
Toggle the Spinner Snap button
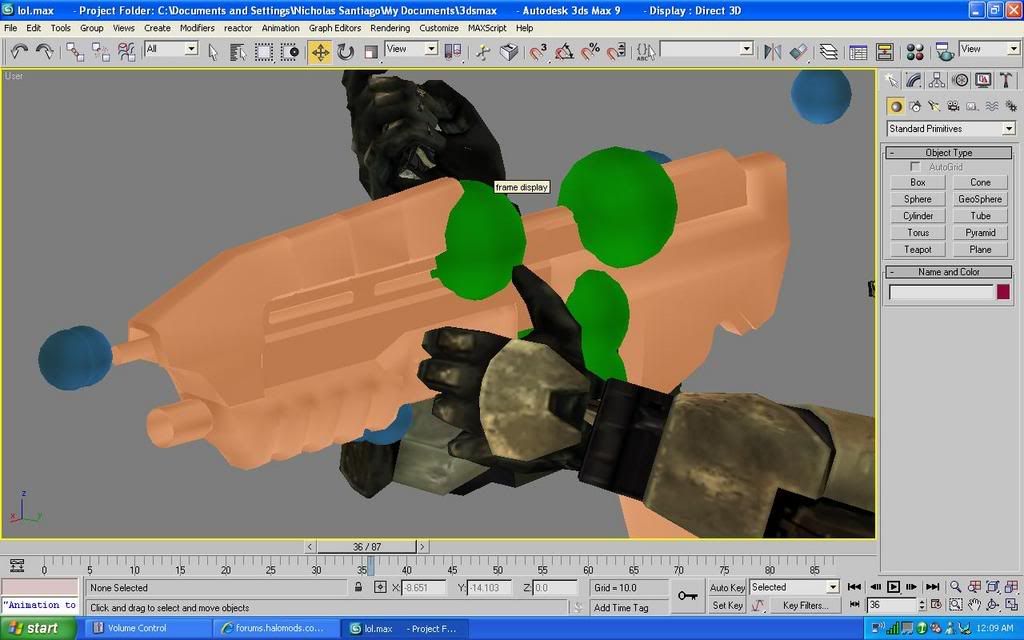pyautogui.click(x=616, y=52)
